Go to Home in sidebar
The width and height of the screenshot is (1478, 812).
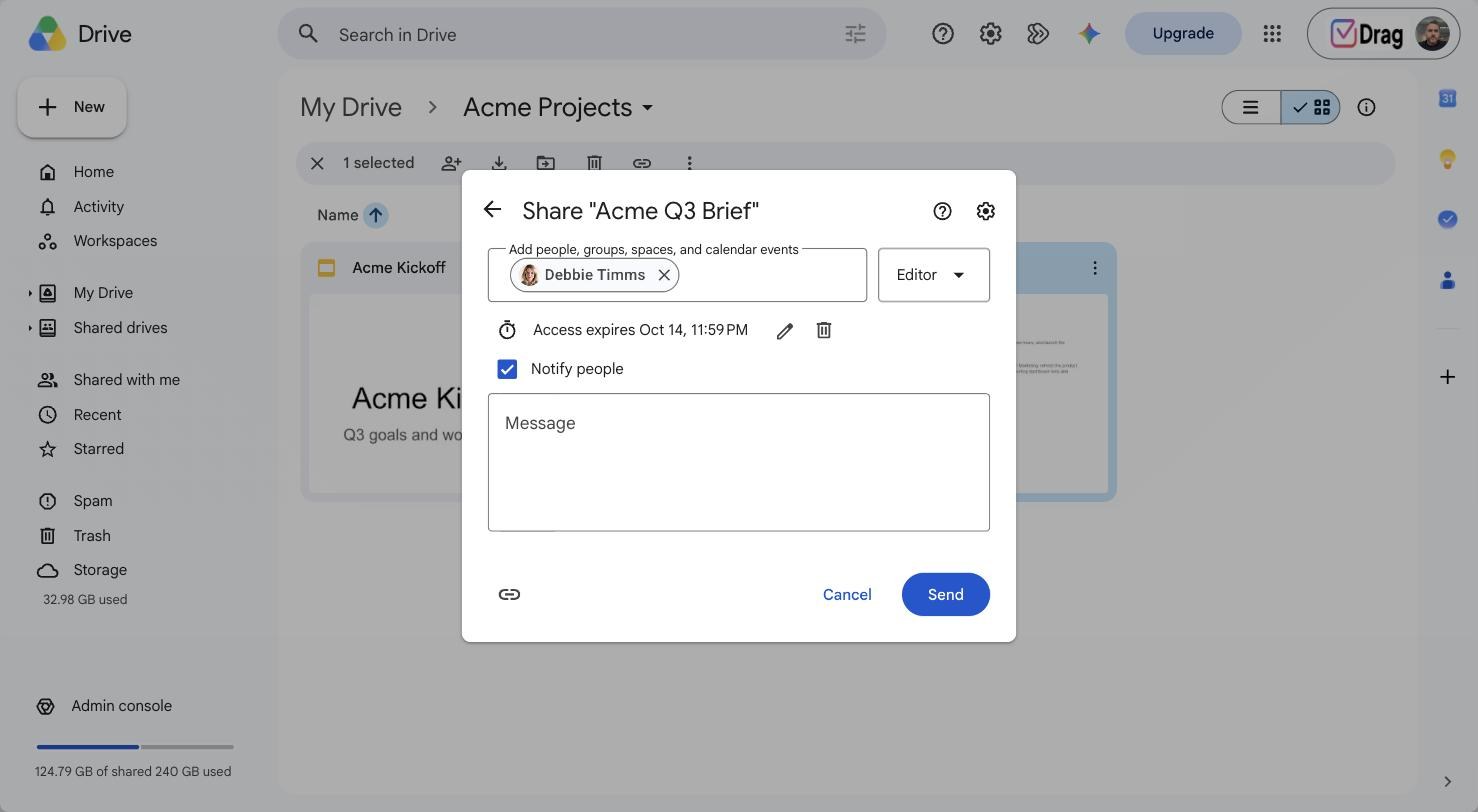point(93,172)
